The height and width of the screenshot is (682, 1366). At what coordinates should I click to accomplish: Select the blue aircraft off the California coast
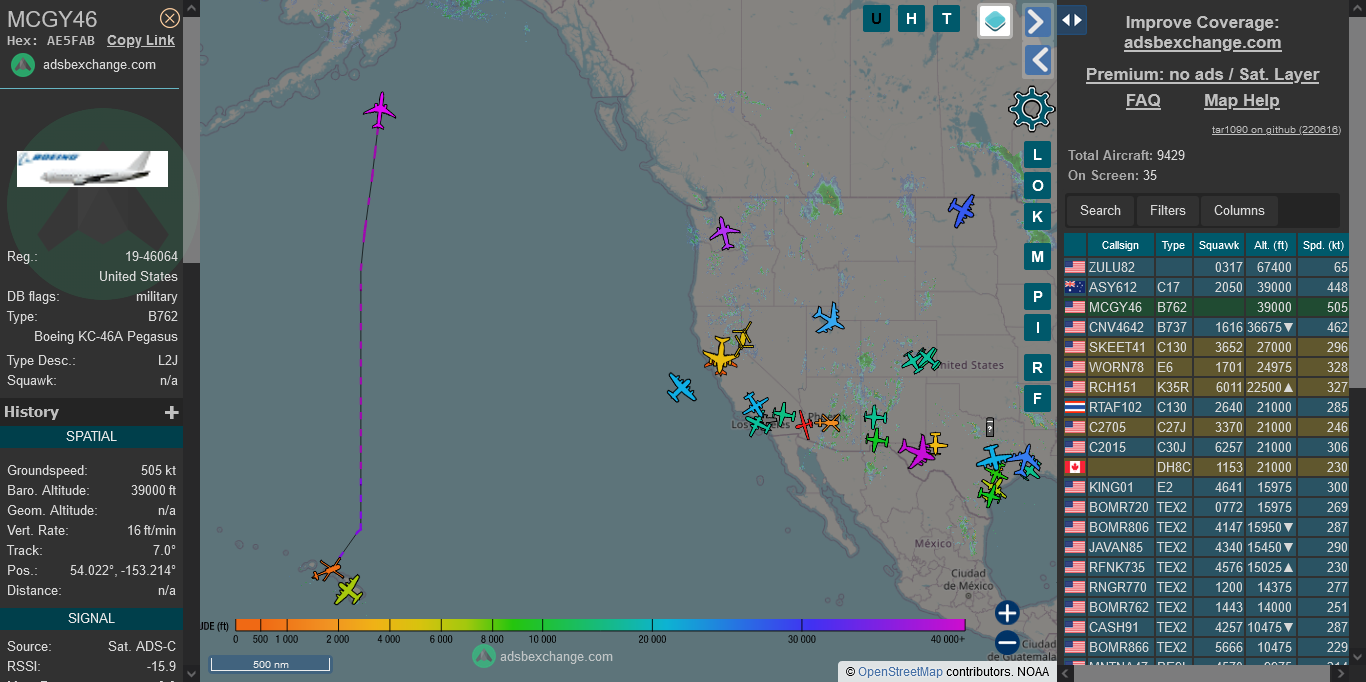[x=681, y=387]
